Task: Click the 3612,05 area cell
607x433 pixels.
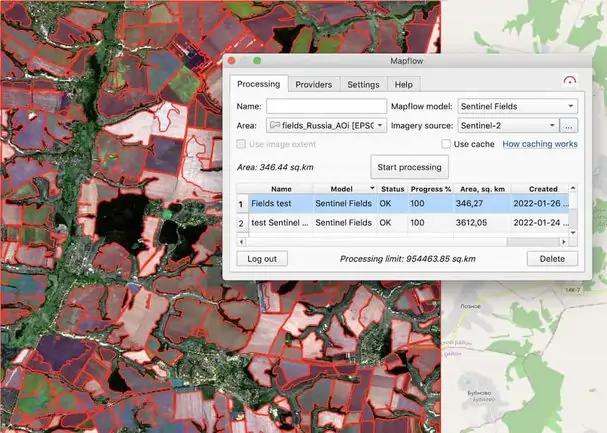Action: [482, 223]
